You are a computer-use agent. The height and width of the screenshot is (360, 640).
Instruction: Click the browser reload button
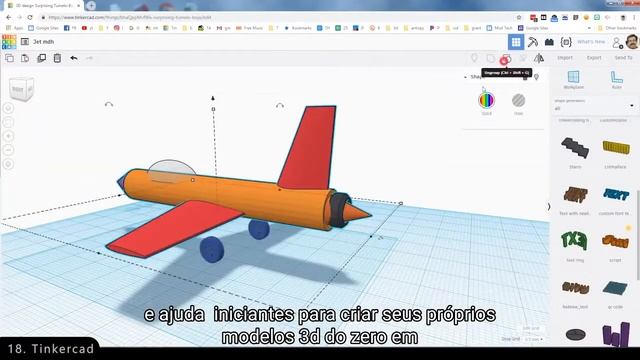[x=30, y=18]
